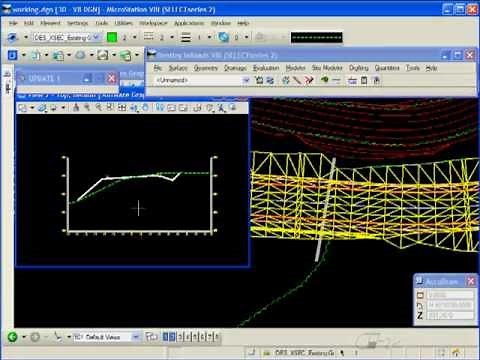This screenshot has height=360, width=480.
Task: Click the third icon in primary tools row
Action: (58, 55)
